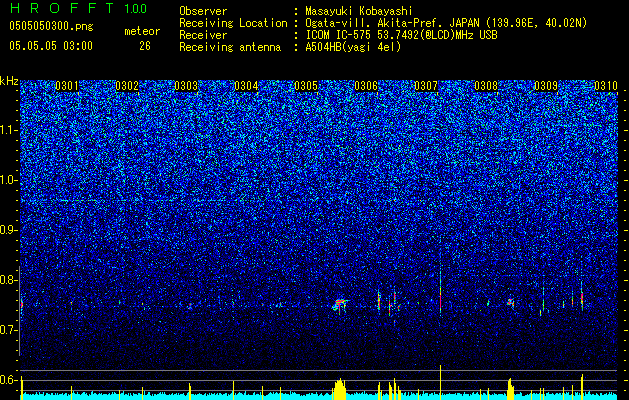Click the HROFFT 1.0.0 title text

pos(78,8)
